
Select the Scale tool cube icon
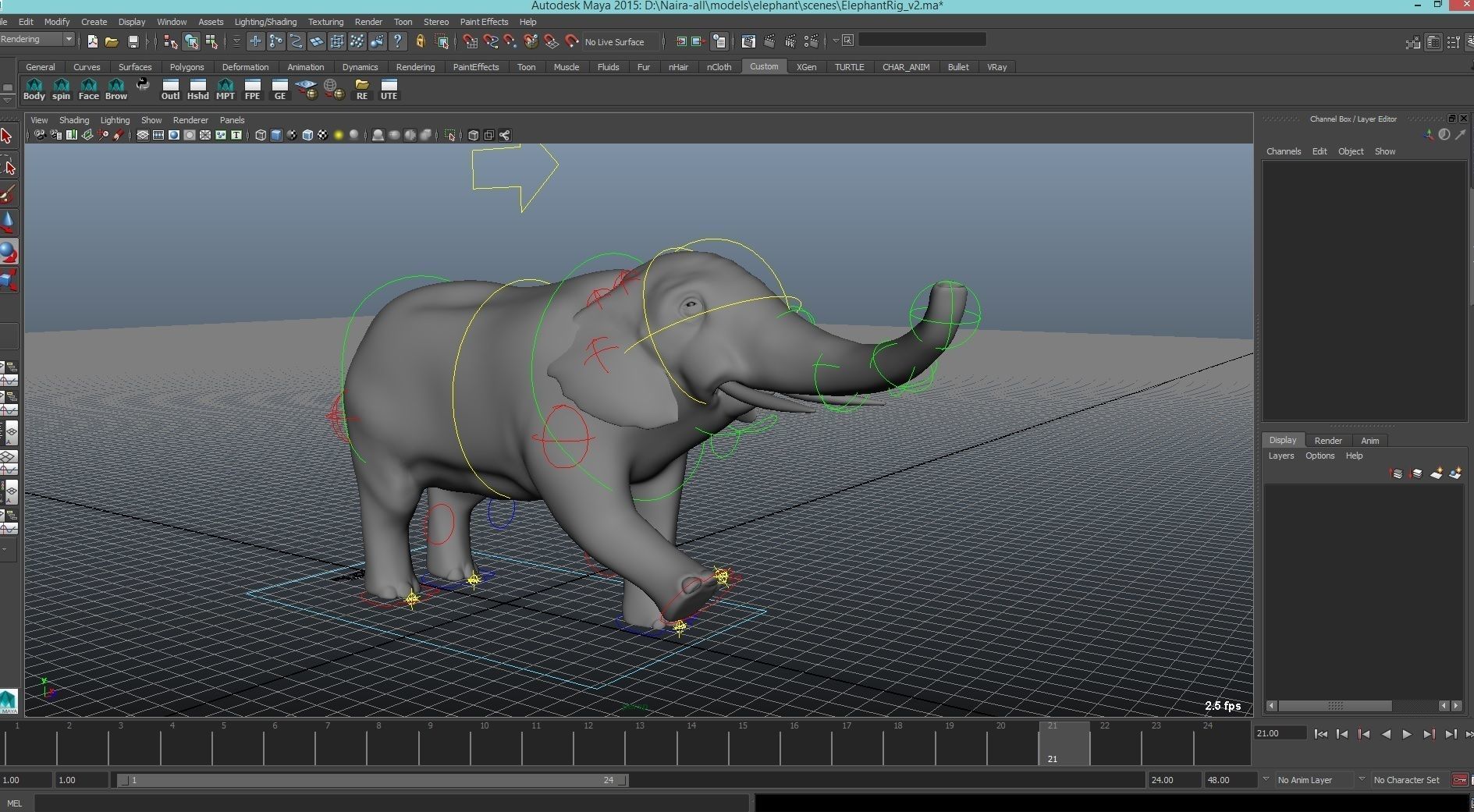[x=8, y=279]
